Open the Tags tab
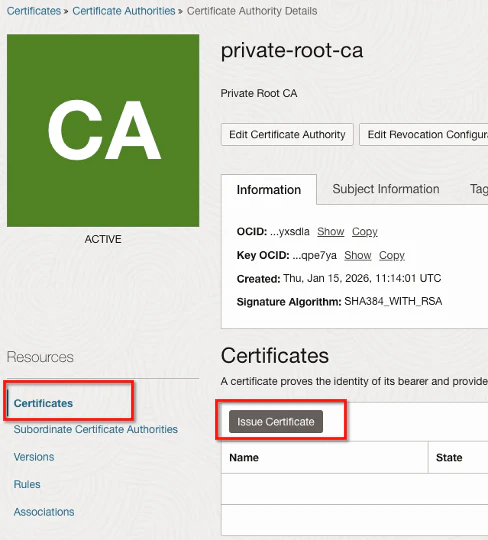Screen dimensions: 488x540 click(479, 189)
